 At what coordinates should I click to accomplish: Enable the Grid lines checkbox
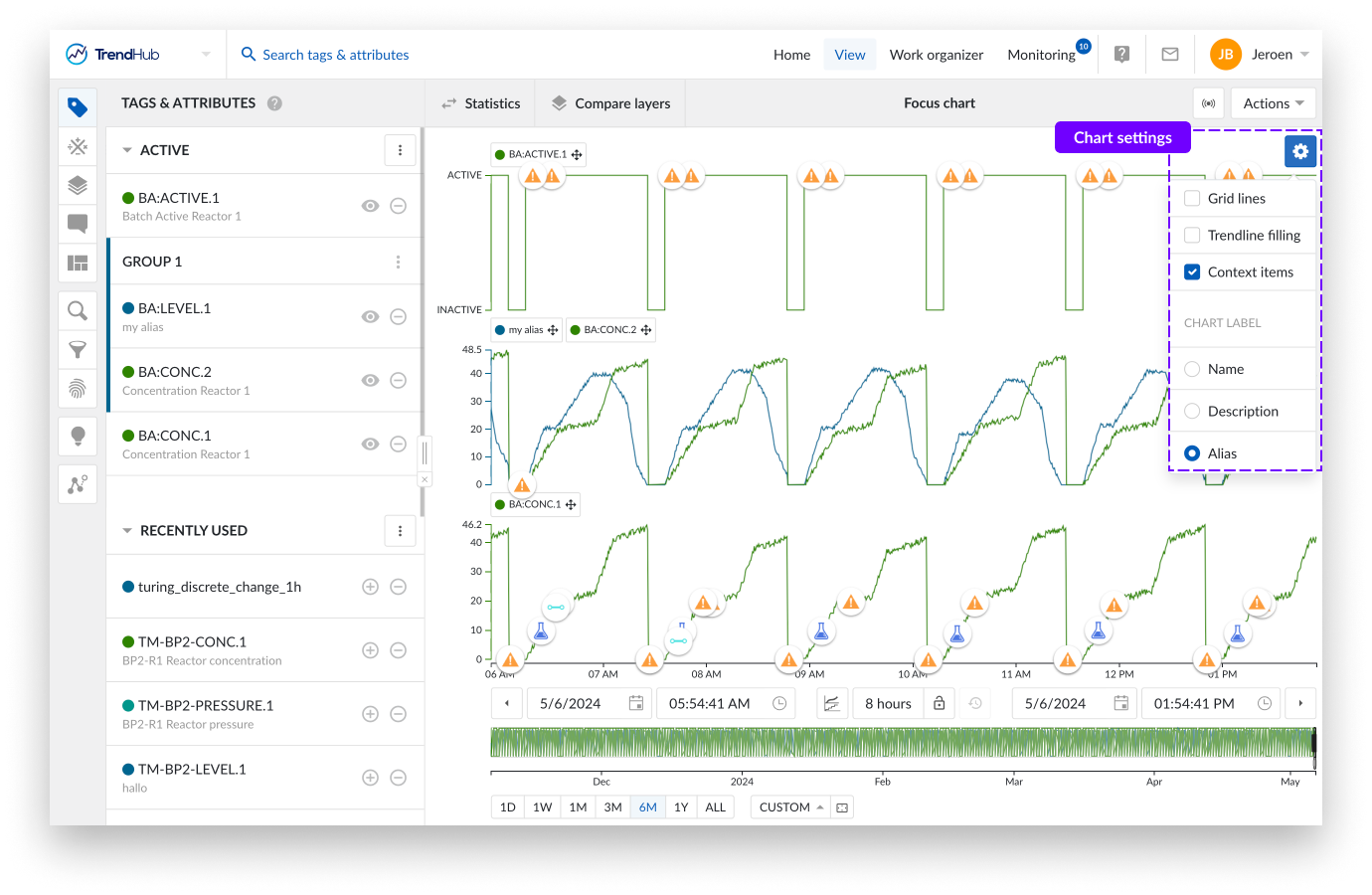1192,198
